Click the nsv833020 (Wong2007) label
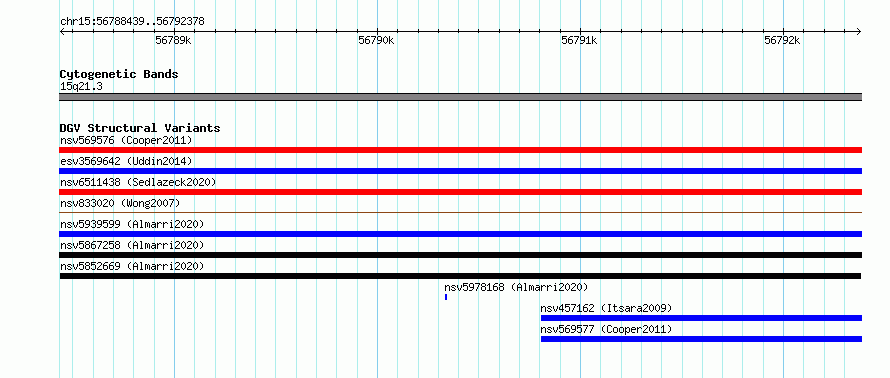Viewport: 890px width, 378px height. click(120, 203)
